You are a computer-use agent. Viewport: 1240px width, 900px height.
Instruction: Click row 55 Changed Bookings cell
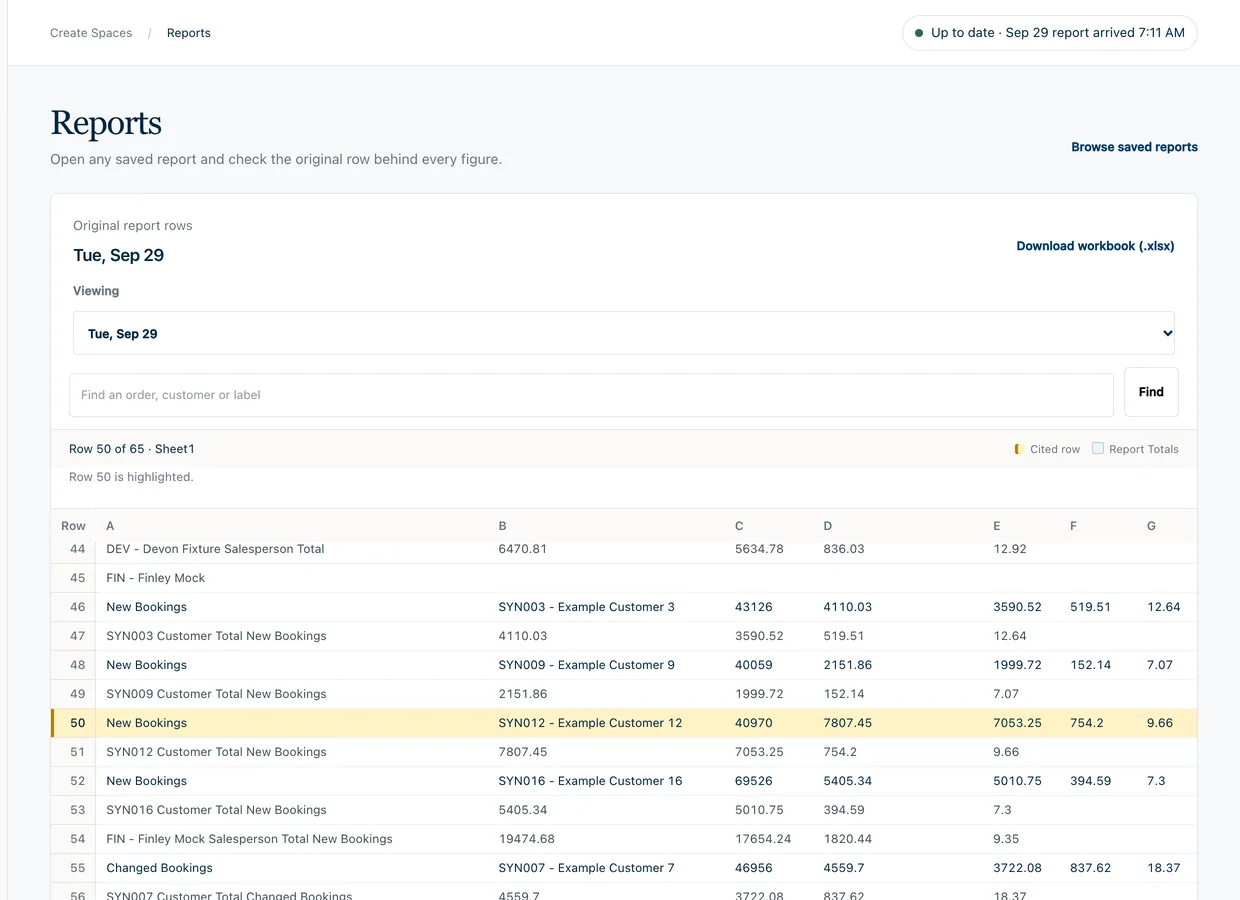160,868
